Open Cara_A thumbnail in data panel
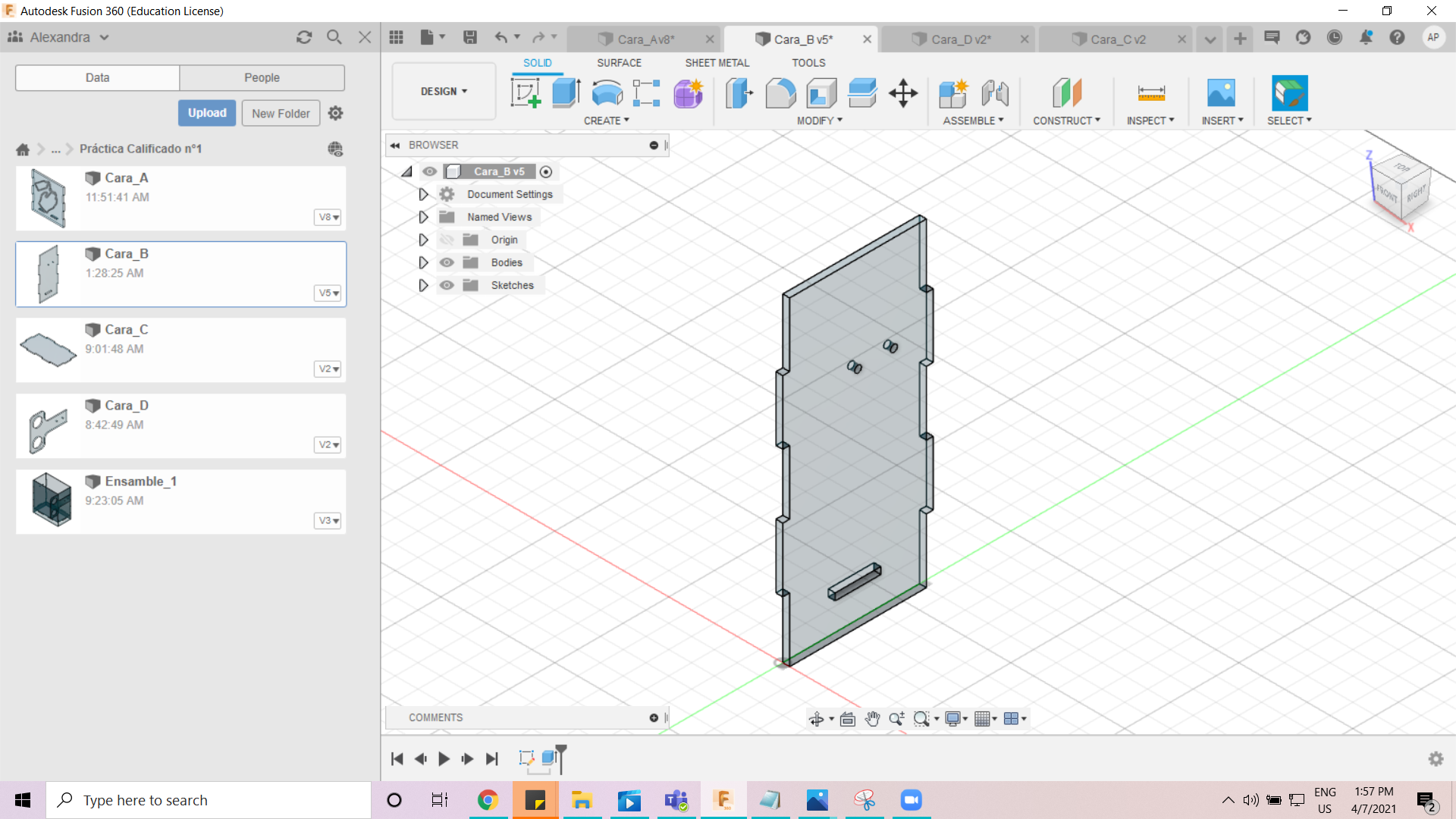Viewport: 1456px width, 819px height. tap(47, 197)
